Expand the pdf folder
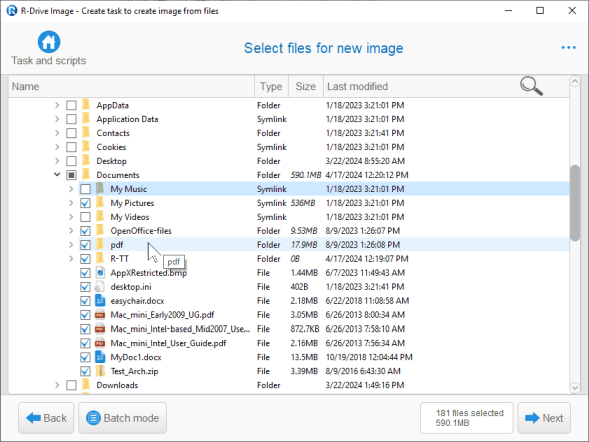The width and height of the screenshot is (589, 442). pyautogui.click(x=71, y=245)
